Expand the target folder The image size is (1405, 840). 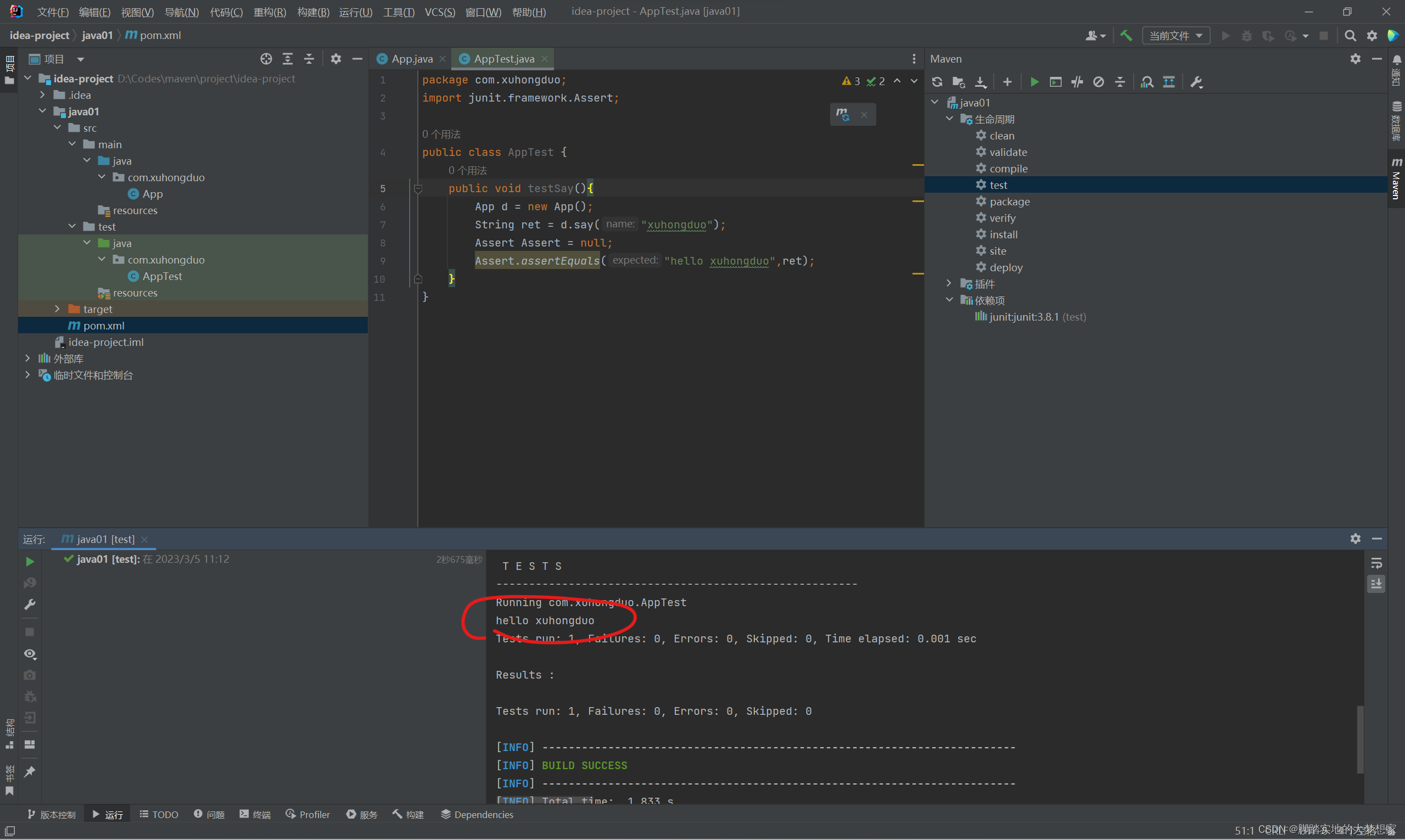[x=57, y=309]
